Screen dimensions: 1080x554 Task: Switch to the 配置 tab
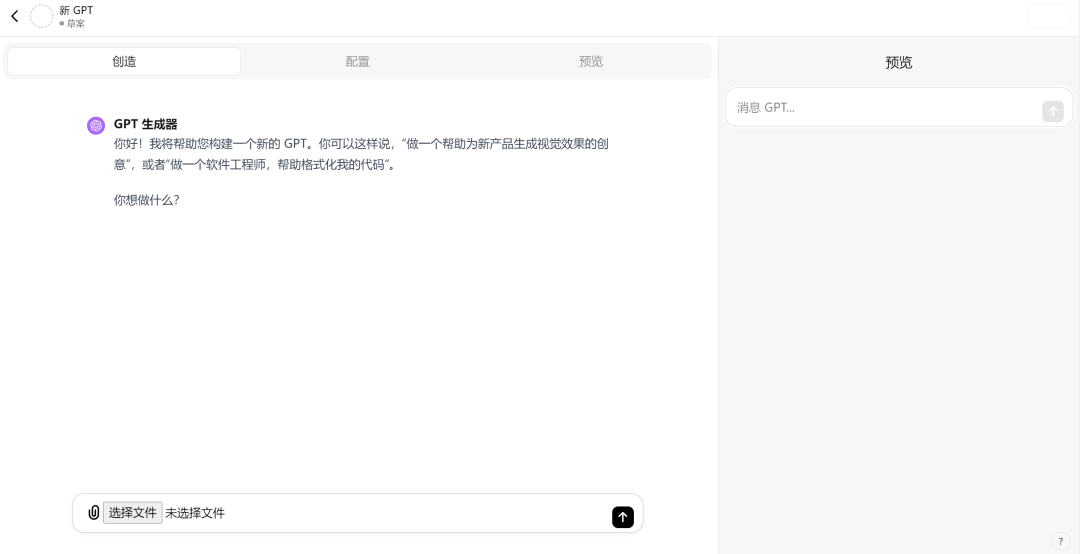(357, 61)
